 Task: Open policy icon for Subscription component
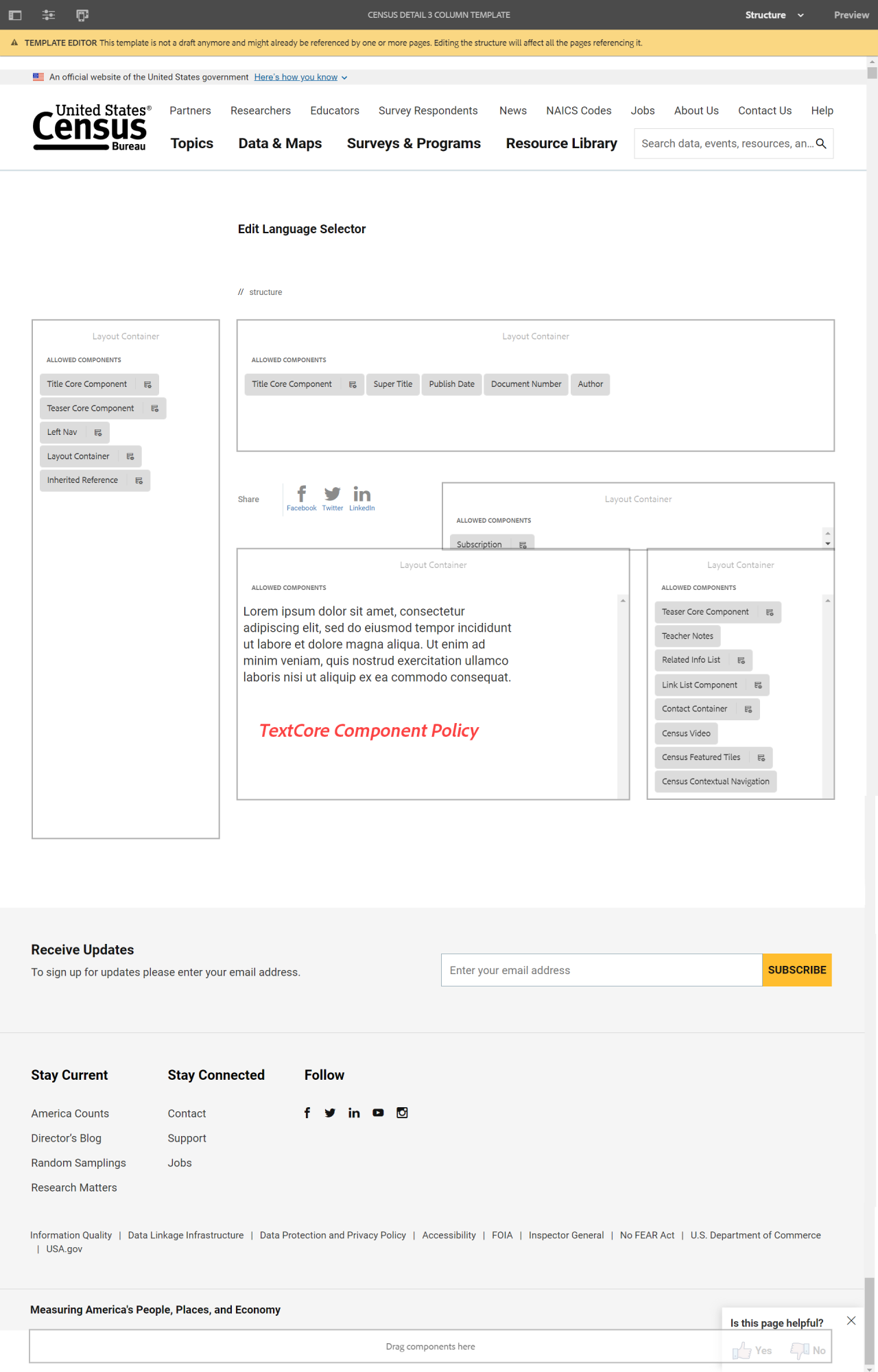(x=523, y=545)
